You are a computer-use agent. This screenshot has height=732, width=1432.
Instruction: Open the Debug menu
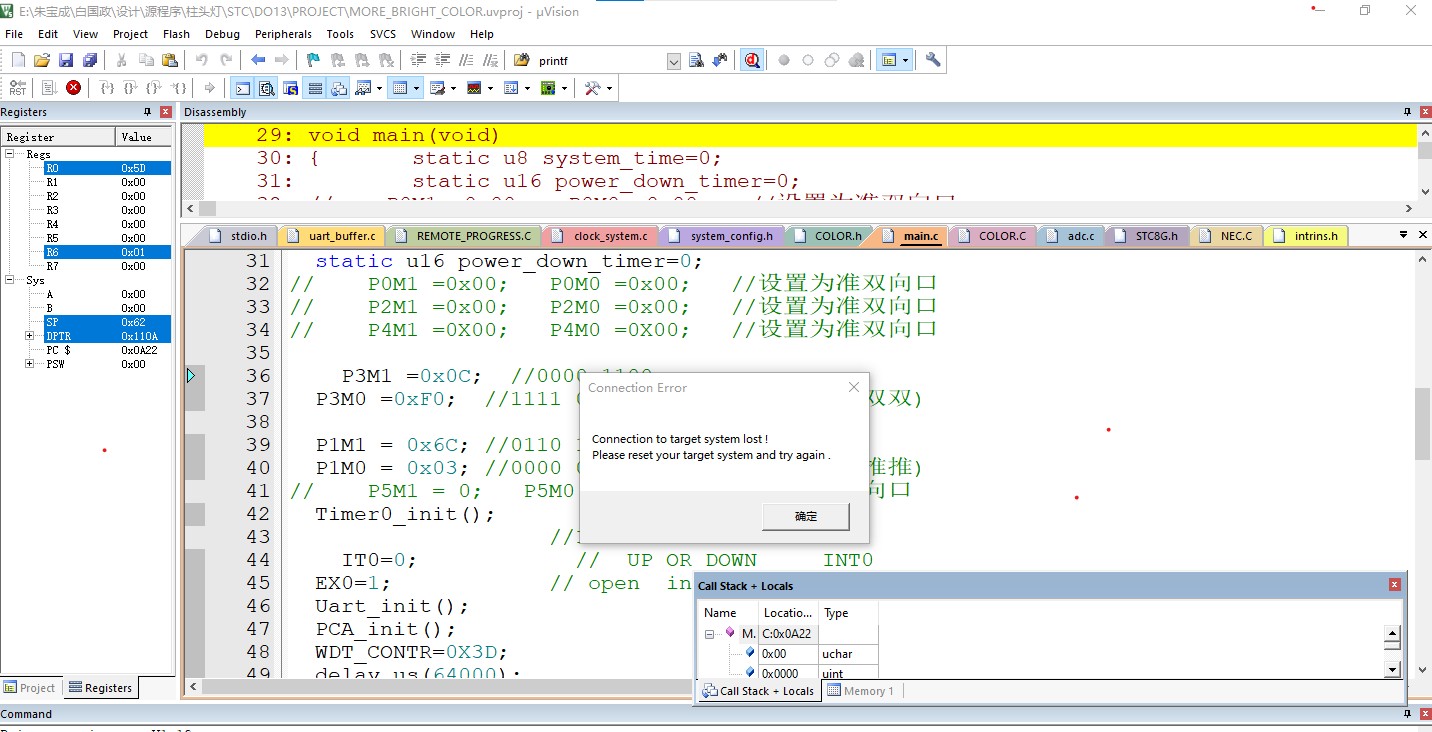pyautogui.click(x=222, y=34)
